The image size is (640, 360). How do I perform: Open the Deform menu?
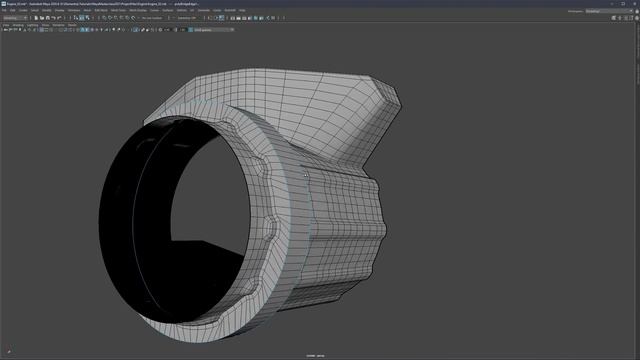coord(182,10)
